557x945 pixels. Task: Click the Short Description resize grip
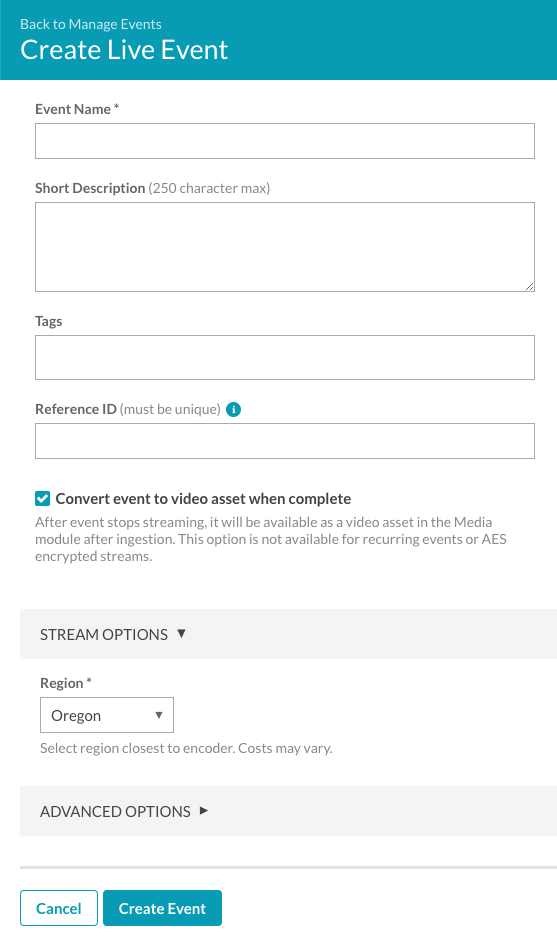coord(529,286)
